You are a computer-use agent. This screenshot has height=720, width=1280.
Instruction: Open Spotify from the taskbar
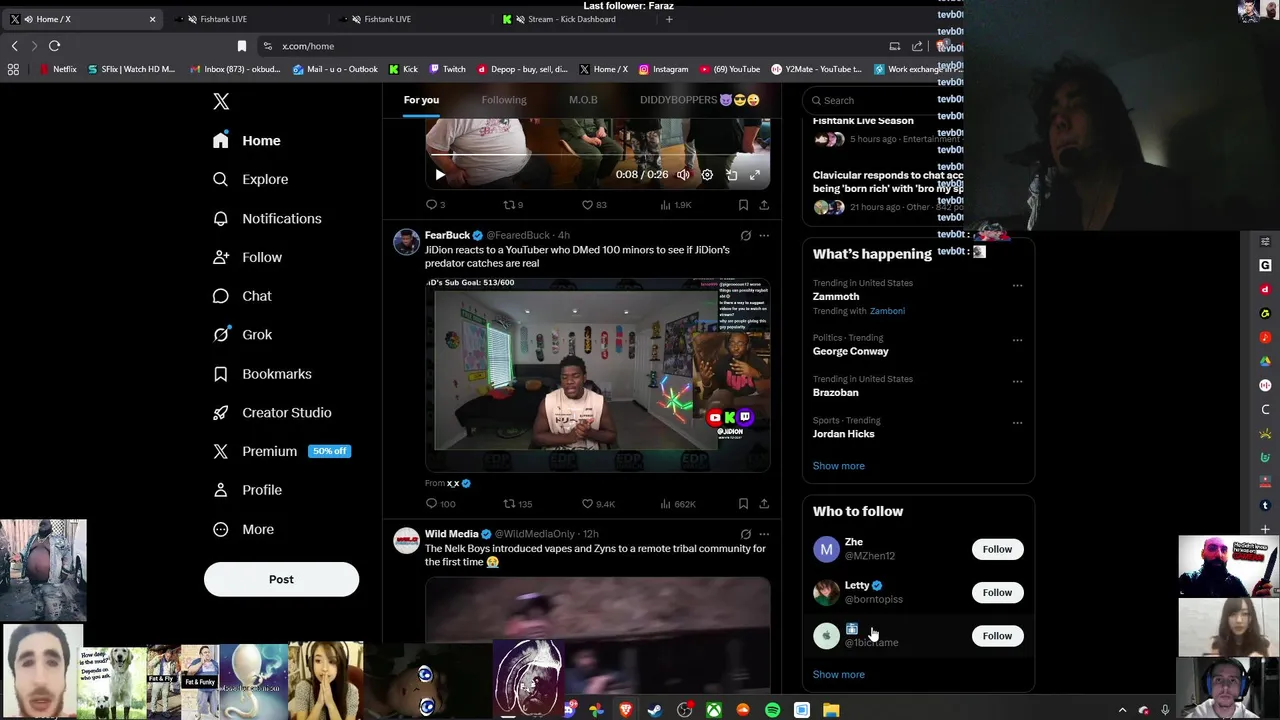coord(772,710)
